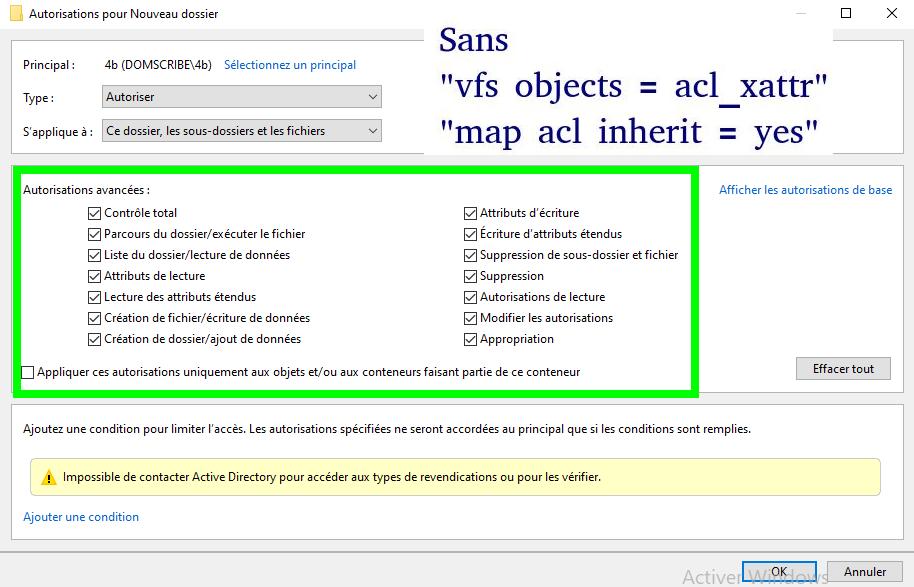Viewport: 914px width, 587px height.
Task: Click the folder icon in the title bar
Action: click(16, 14)
